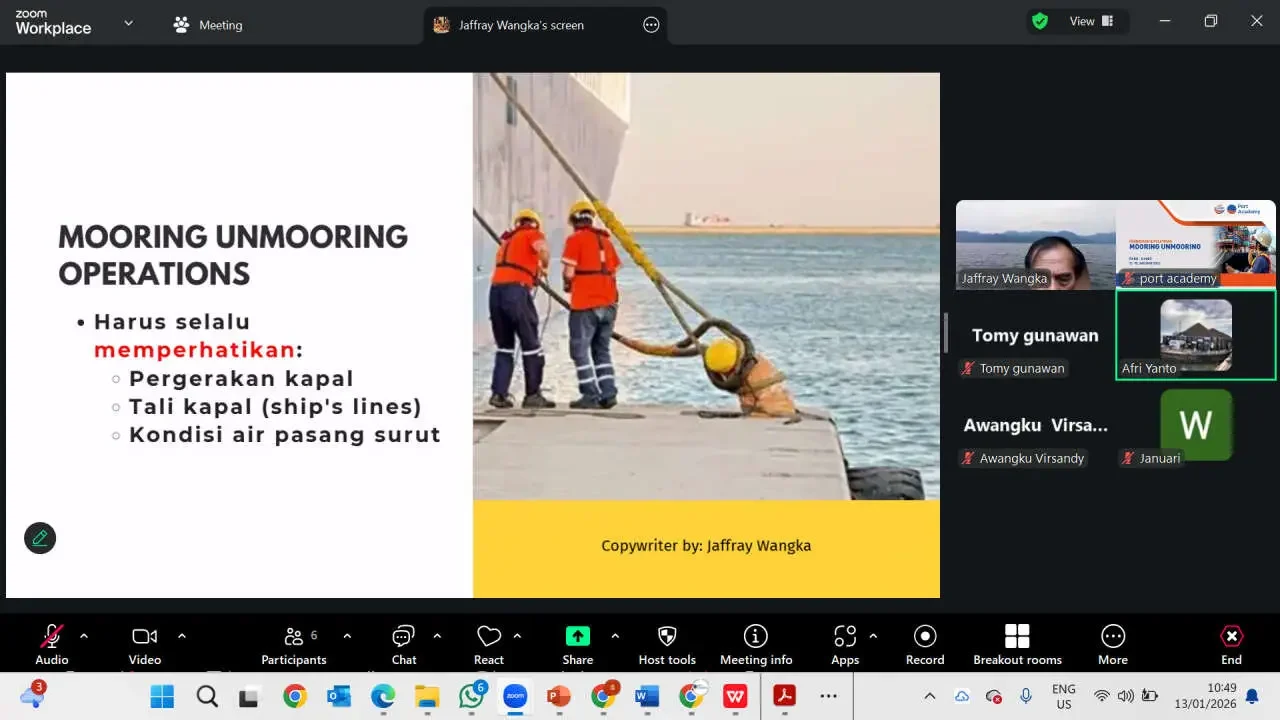Open Windows Search from the taskbar
The width and height of the screenshot is (1280, 720).
tap(207, 696)
